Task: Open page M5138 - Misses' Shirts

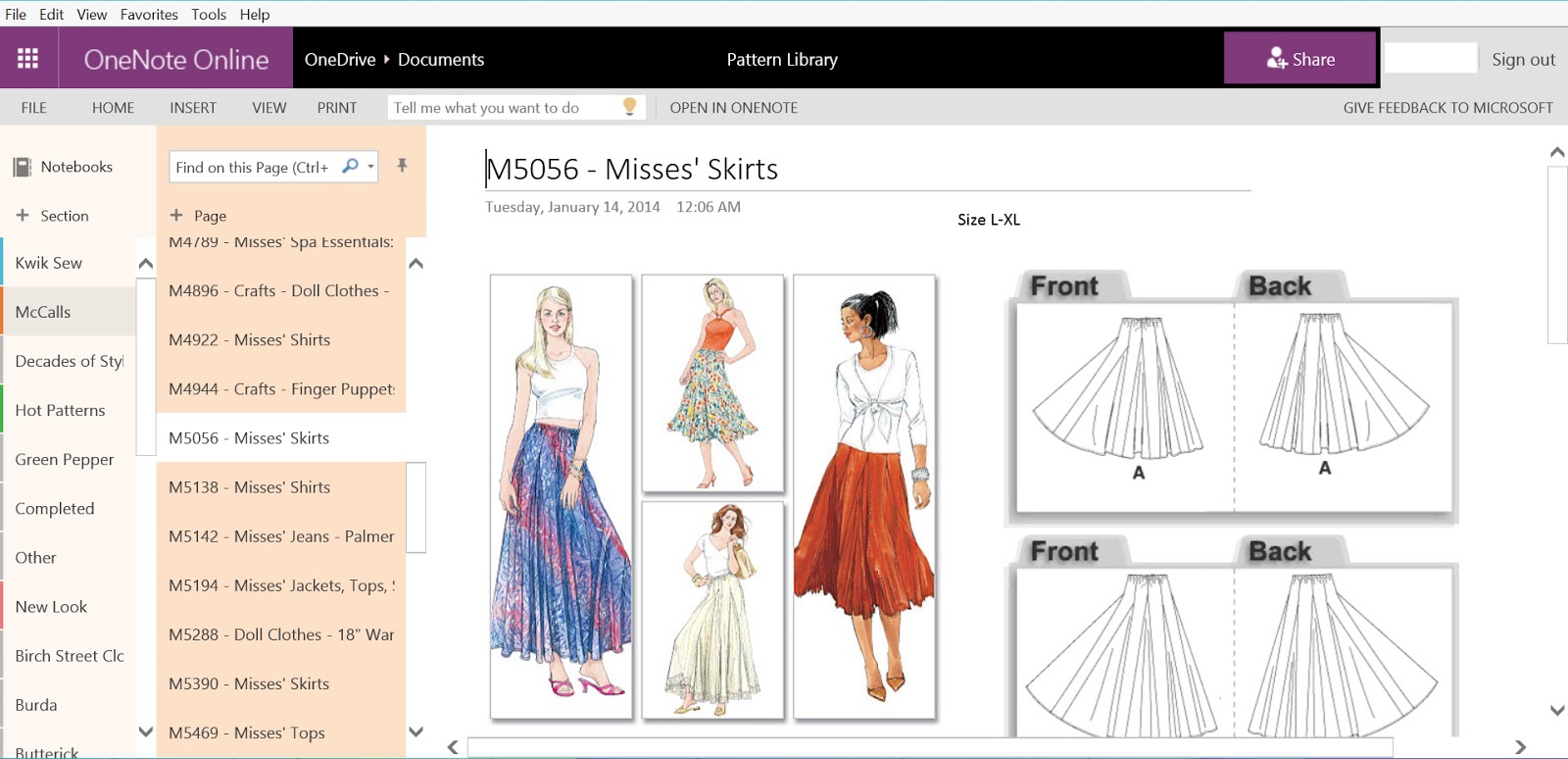Action: point(281,486)
